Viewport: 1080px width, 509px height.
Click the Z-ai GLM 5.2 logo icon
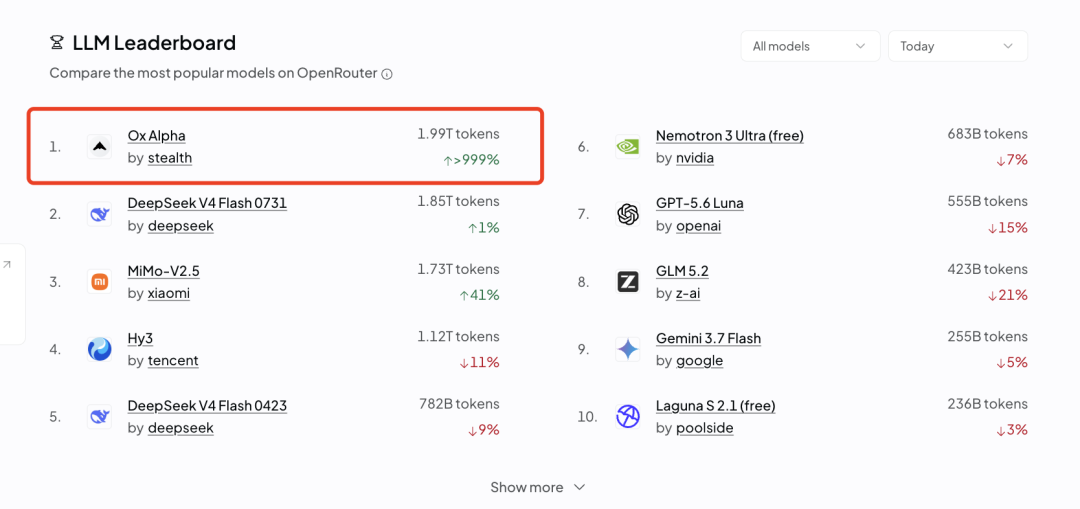click(627, 282)
